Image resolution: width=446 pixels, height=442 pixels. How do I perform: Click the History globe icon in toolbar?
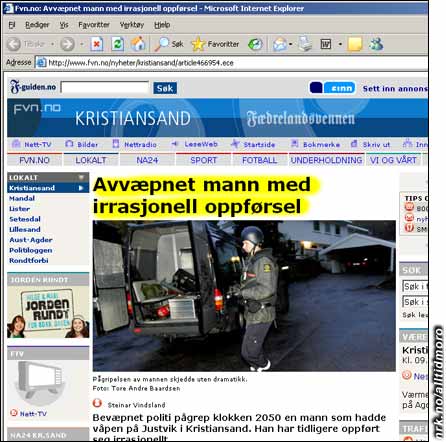coord(255,44)
